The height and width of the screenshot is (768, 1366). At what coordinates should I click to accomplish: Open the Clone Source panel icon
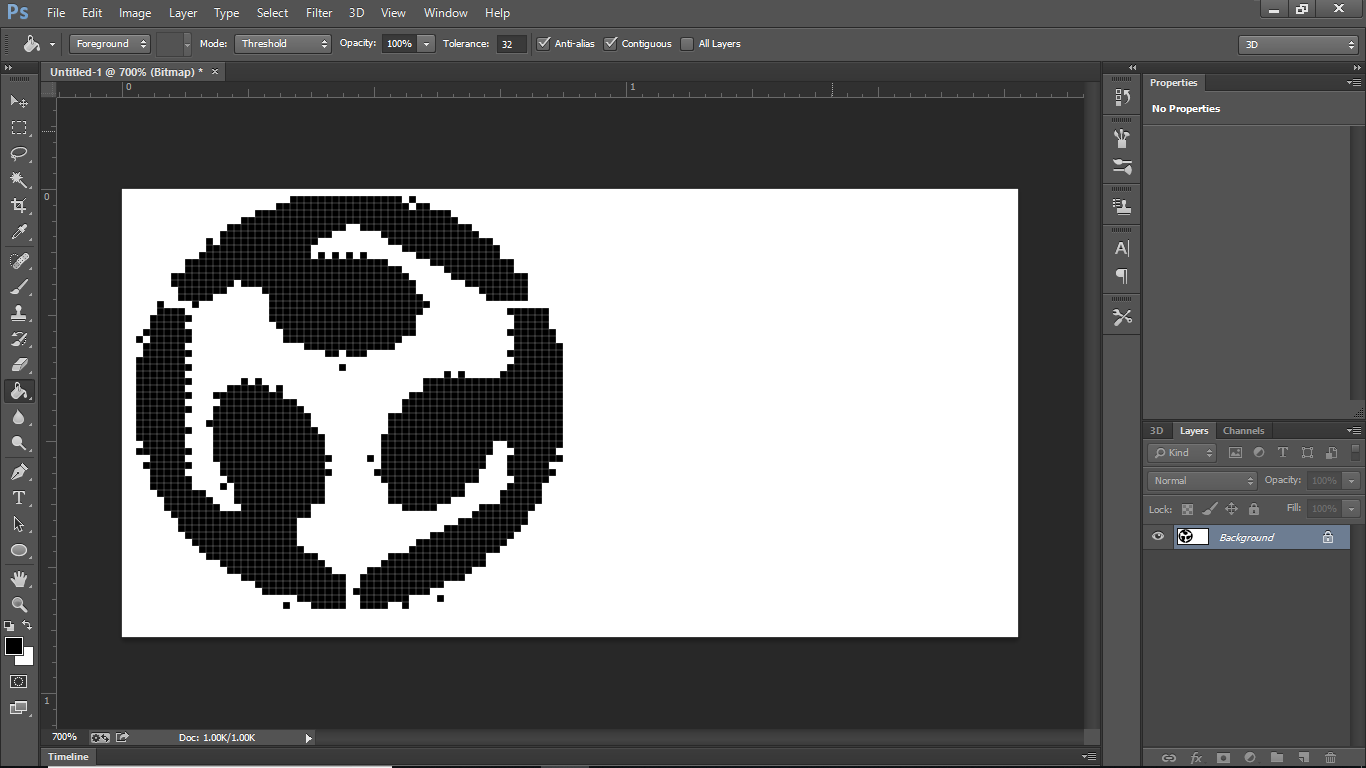click(x=1122, y=207)
